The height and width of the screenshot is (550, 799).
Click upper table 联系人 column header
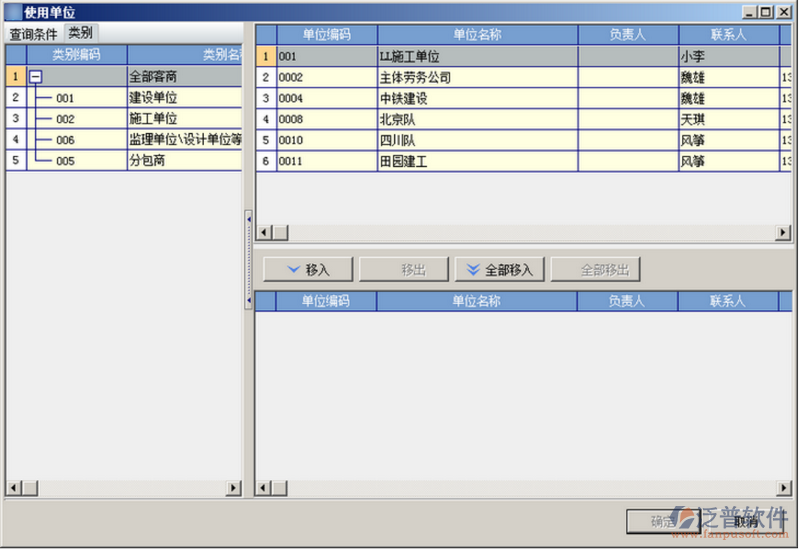(729, 35)
